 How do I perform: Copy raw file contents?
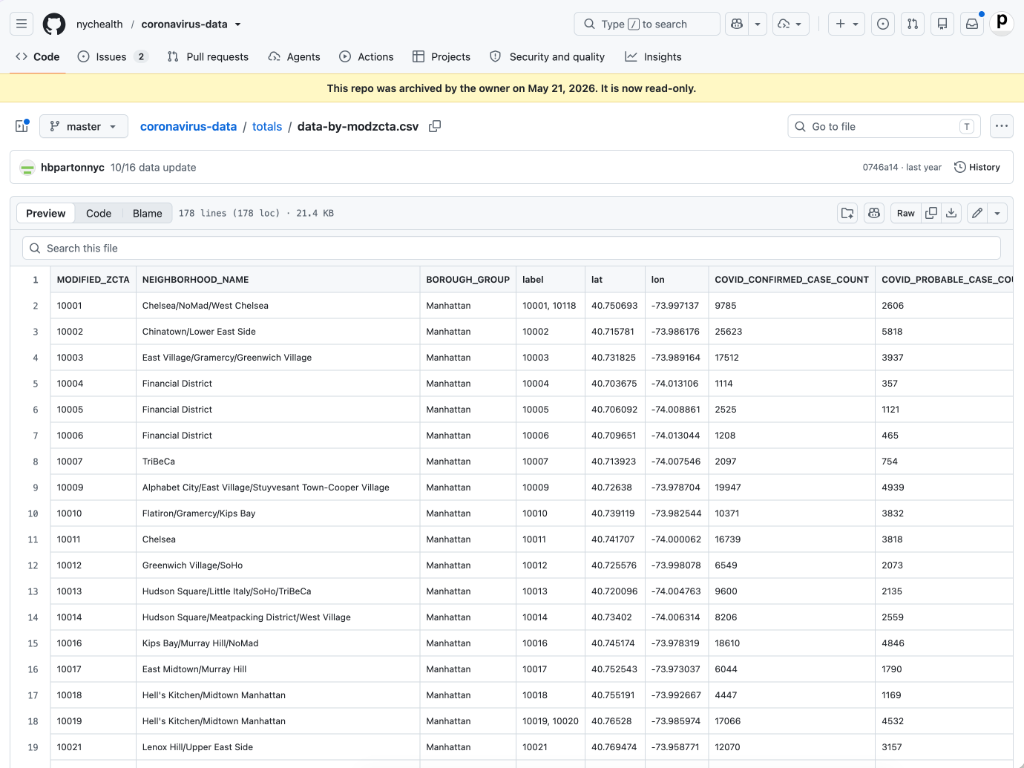(x=931, y=213)
